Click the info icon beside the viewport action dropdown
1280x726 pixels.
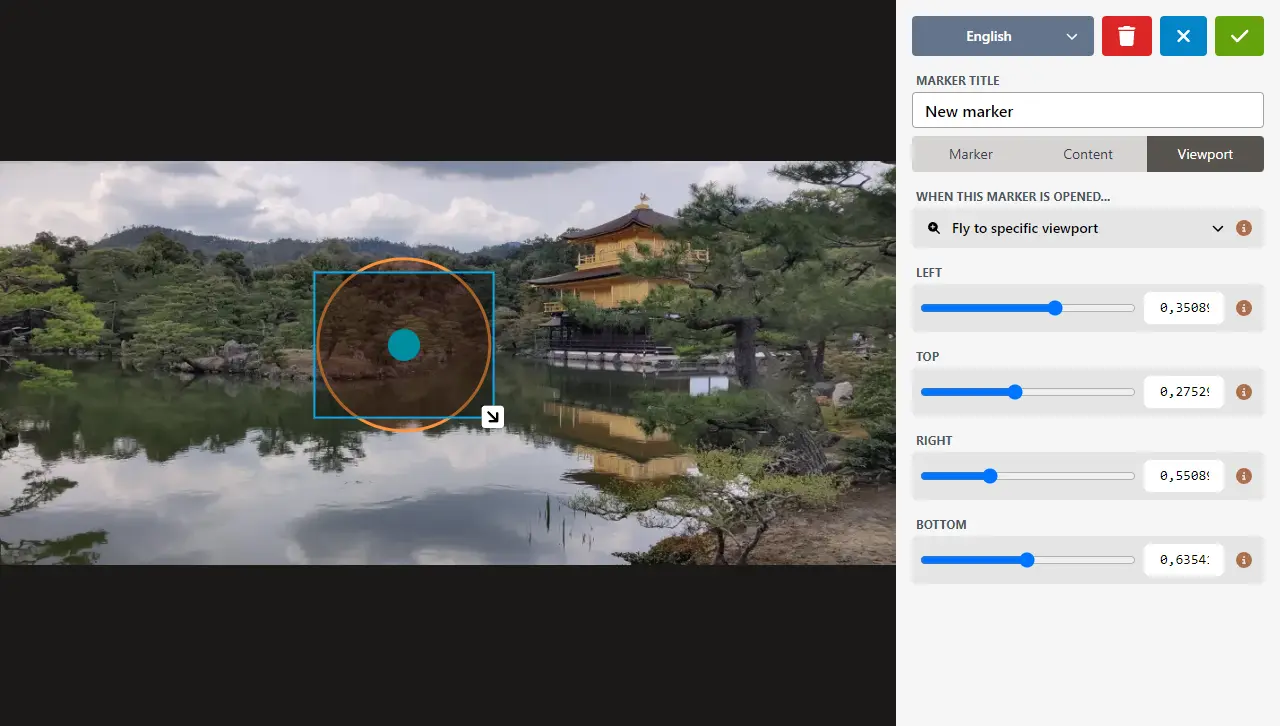1243,228
